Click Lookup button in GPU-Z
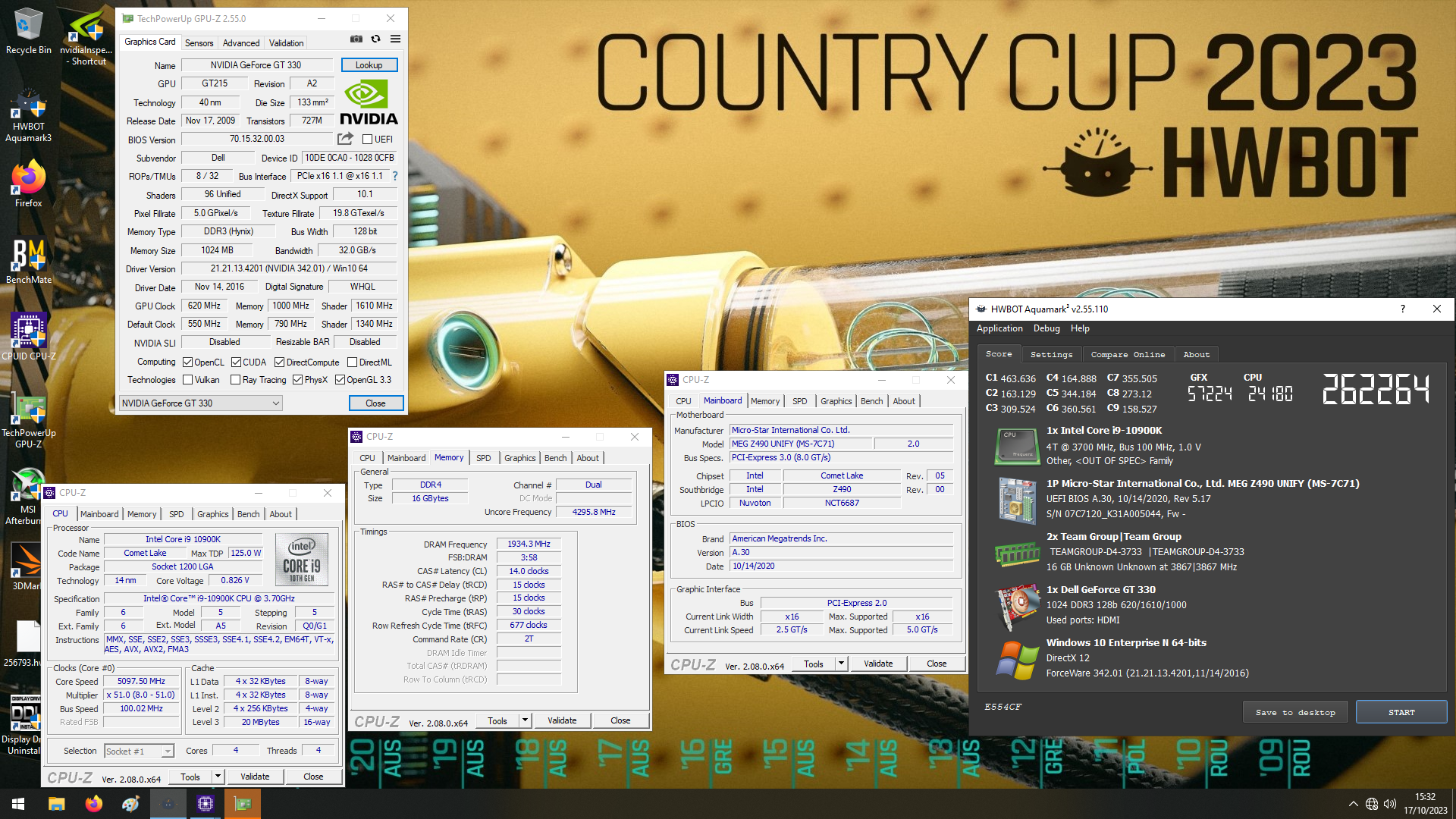 pyautogui.click(x=369, y=65)
